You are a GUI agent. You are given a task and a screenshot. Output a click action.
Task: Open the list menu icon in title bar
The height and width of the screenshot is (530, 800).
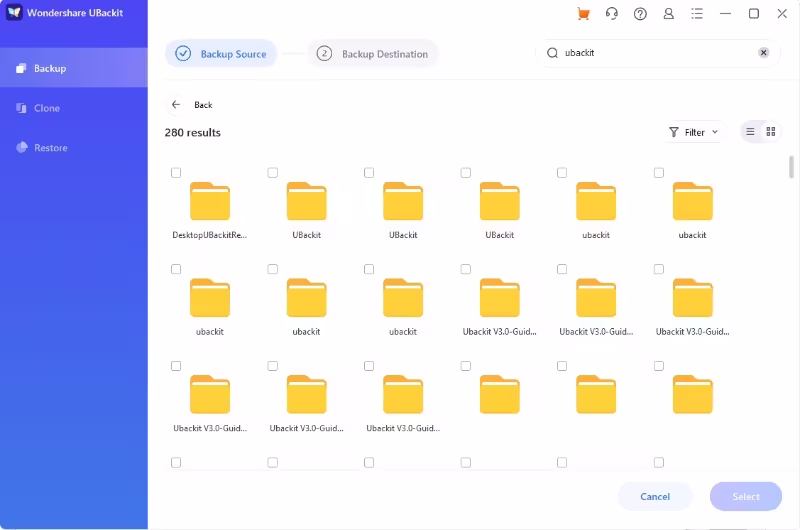point(697,14)
